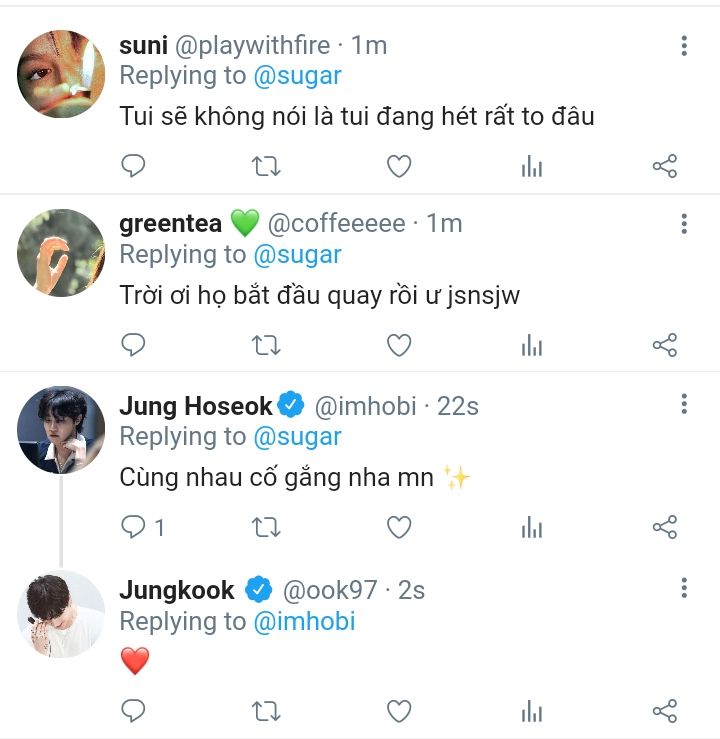View analytics on greentea's tweet

(x=532, y=346)
